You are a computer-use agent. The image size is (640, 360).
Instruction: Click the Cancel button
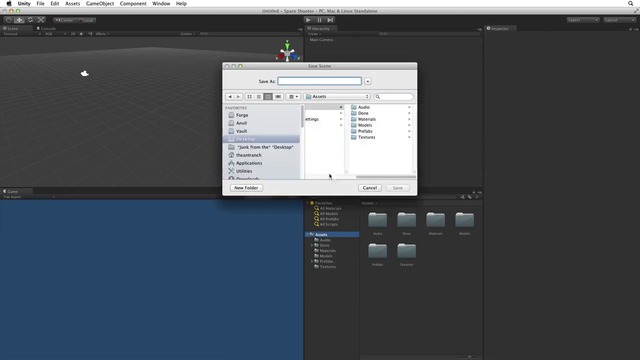[370, 188]
